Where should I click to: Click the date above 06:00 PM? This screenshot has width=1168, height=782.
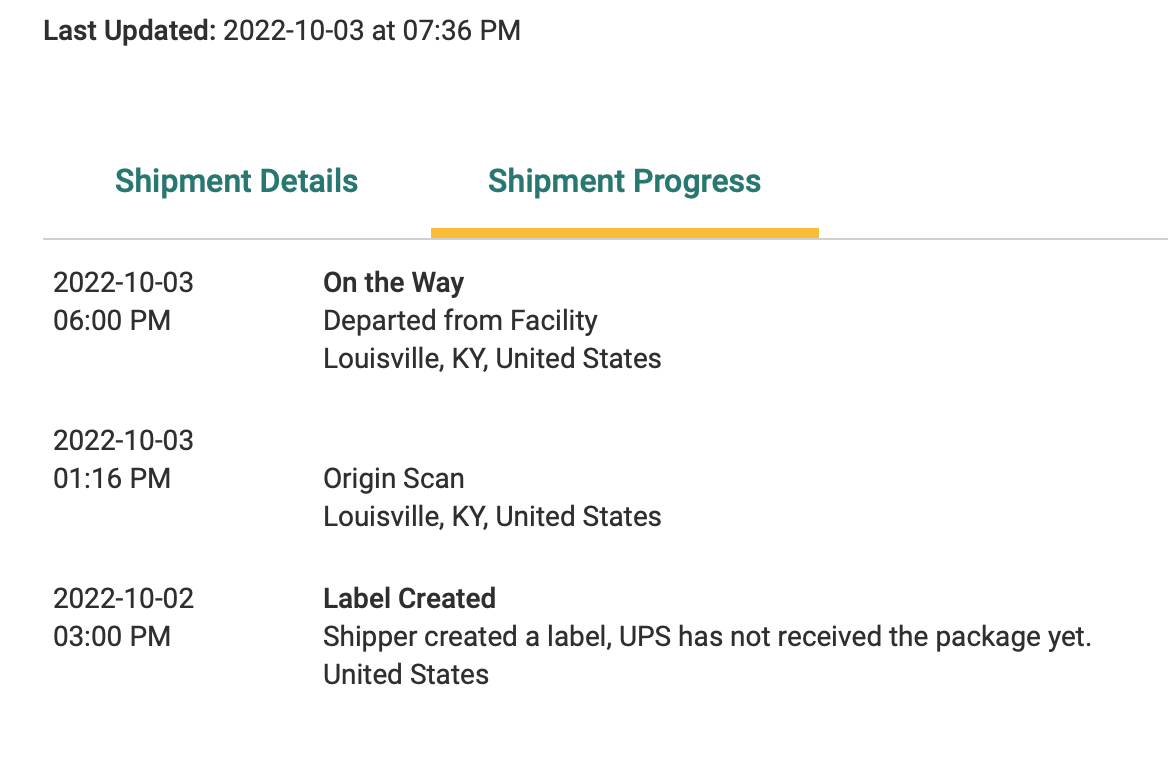pos(123,283)
